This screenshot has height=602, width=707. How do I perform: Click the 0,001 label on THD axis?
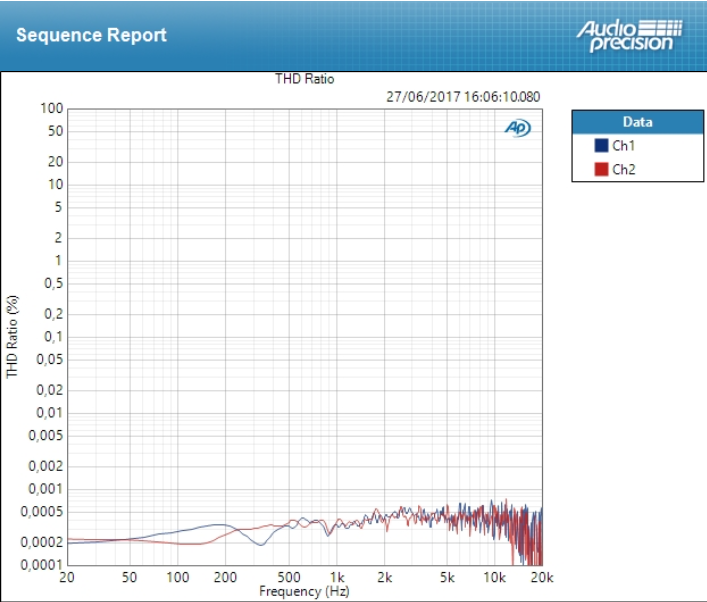[x=46, y=489]
